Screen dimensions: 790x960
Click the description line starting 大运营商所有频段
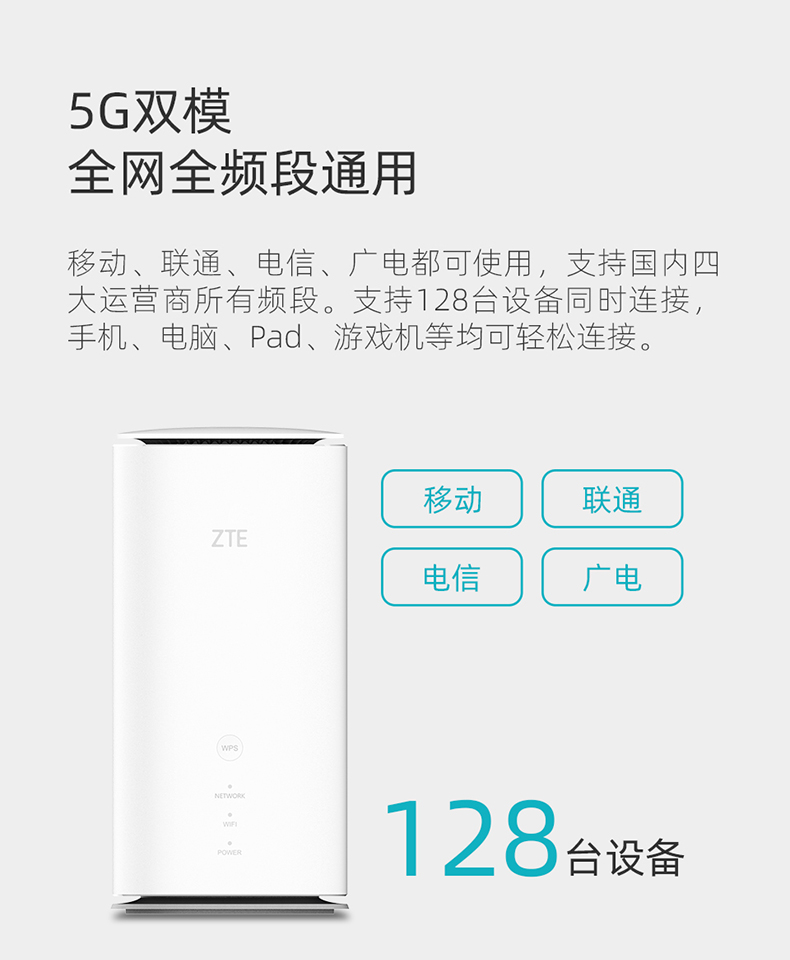[387, 301]
